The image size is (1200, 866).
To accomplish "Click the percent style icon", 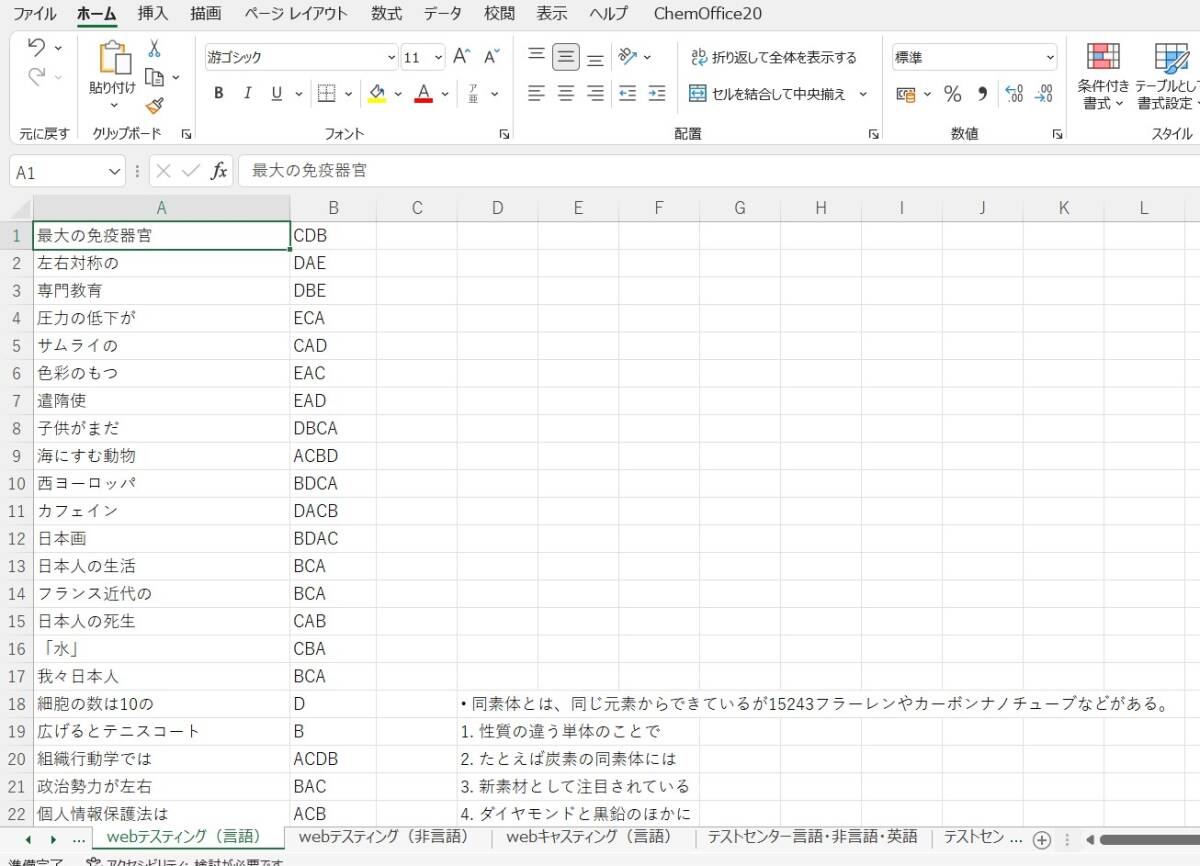I will pyautogui.click(x=952, y=94).
